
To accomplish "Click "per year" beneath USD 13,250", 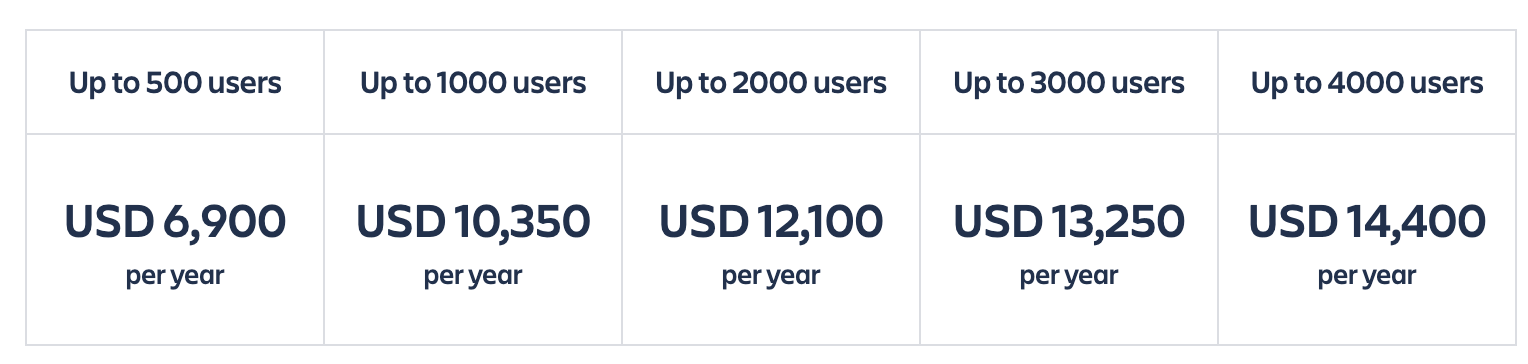I will pos(1069,276).
